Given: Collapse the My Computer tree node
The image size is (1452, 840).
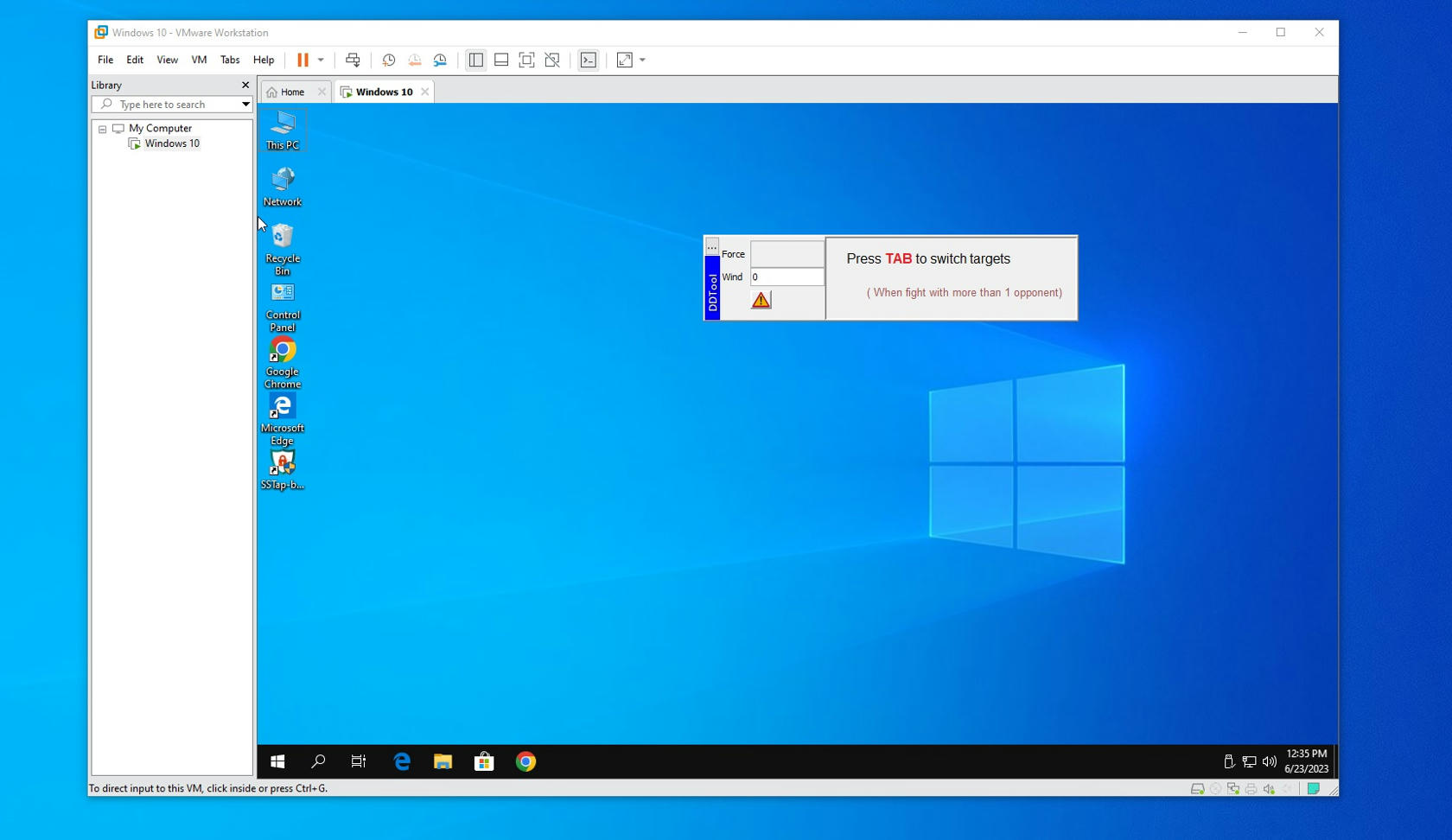Looking at the screenshot, I should (102, 129).
